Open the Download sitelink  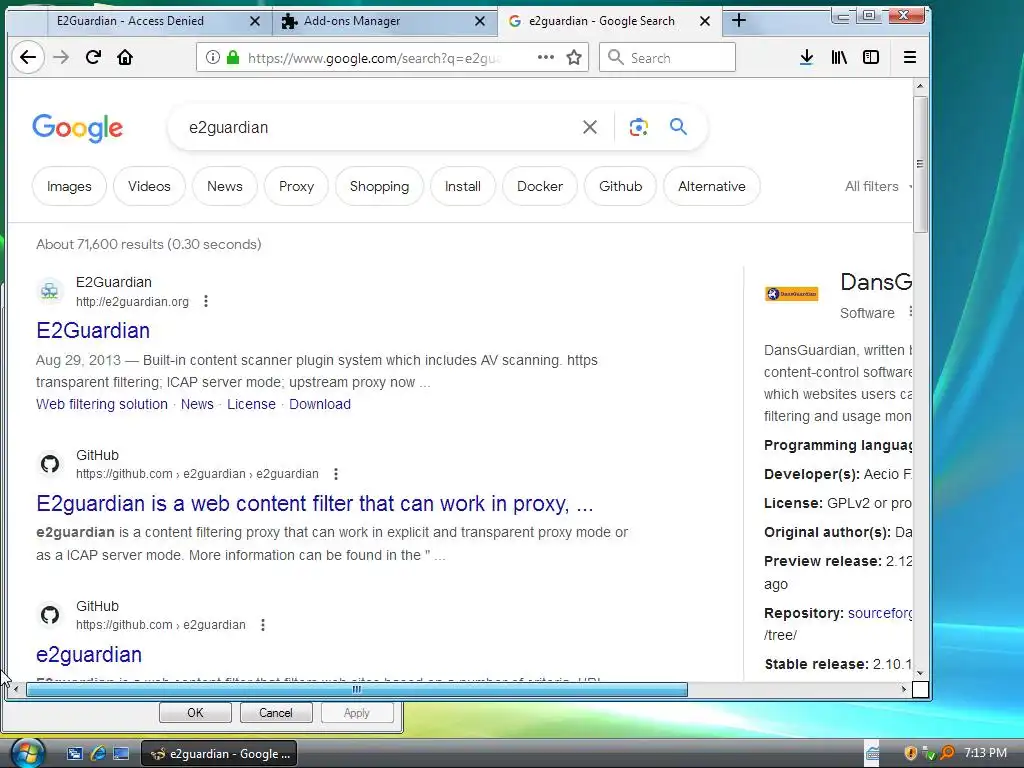click(x=320, y=404)
